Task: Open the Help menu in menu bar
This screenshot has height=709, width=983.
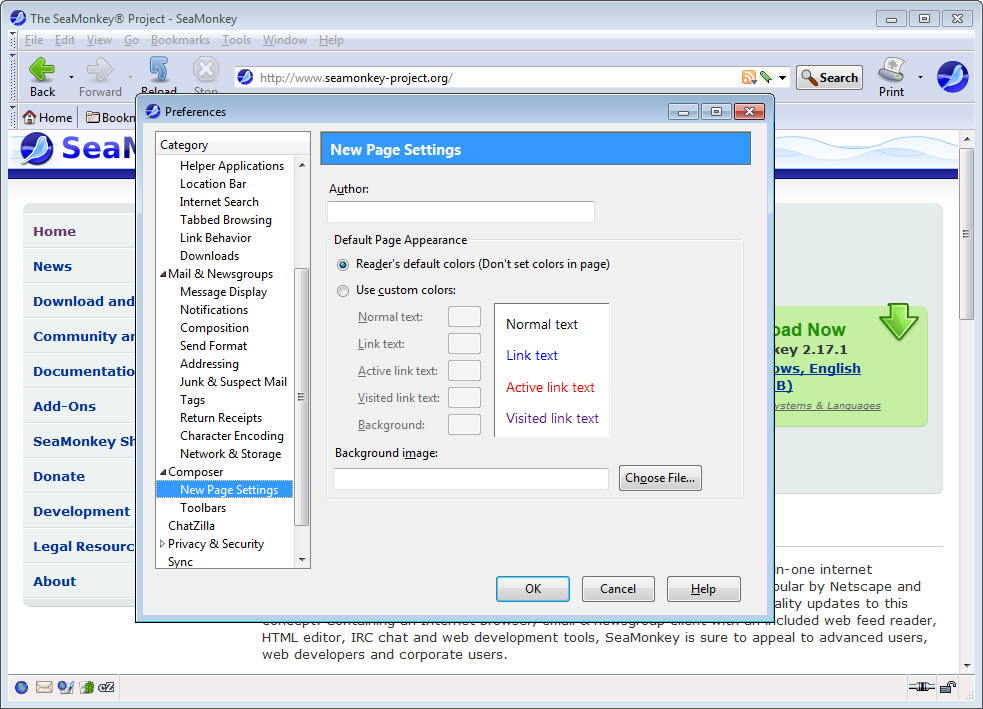Action: click(331, 40)
